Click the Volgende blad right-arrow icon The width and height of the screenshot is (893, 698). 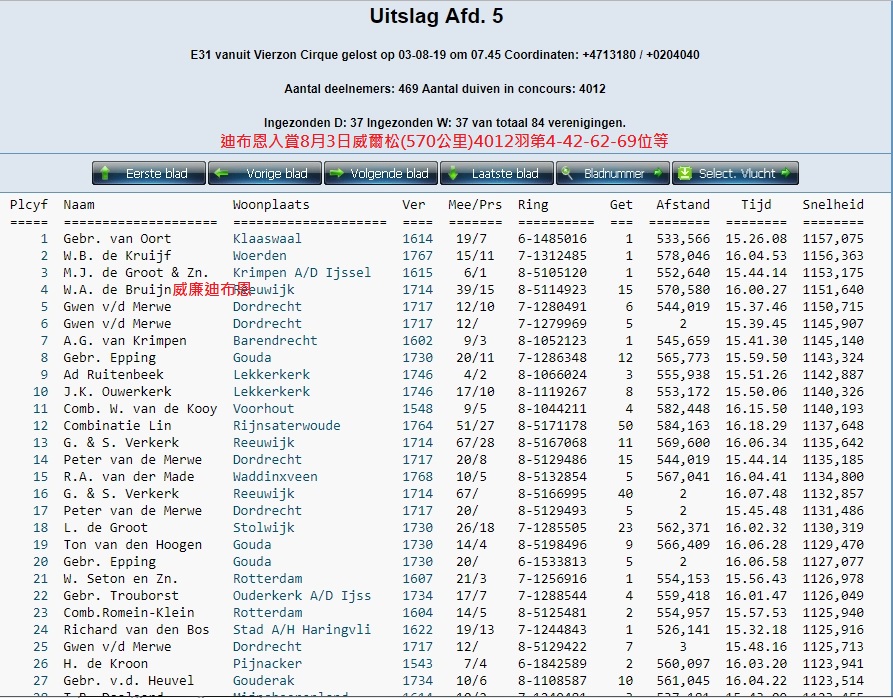click(336, 174)
